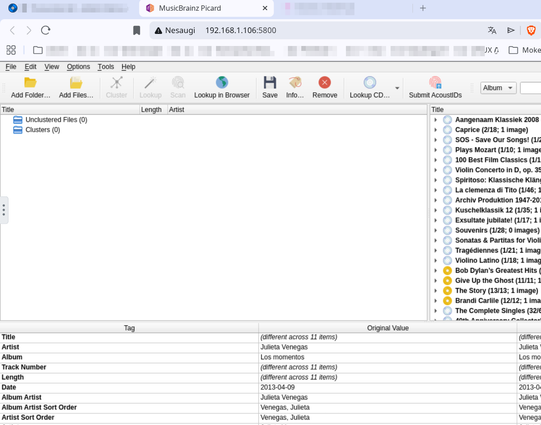
Task: Expand the Caprice album entry
Action: (x=435, y=130)
